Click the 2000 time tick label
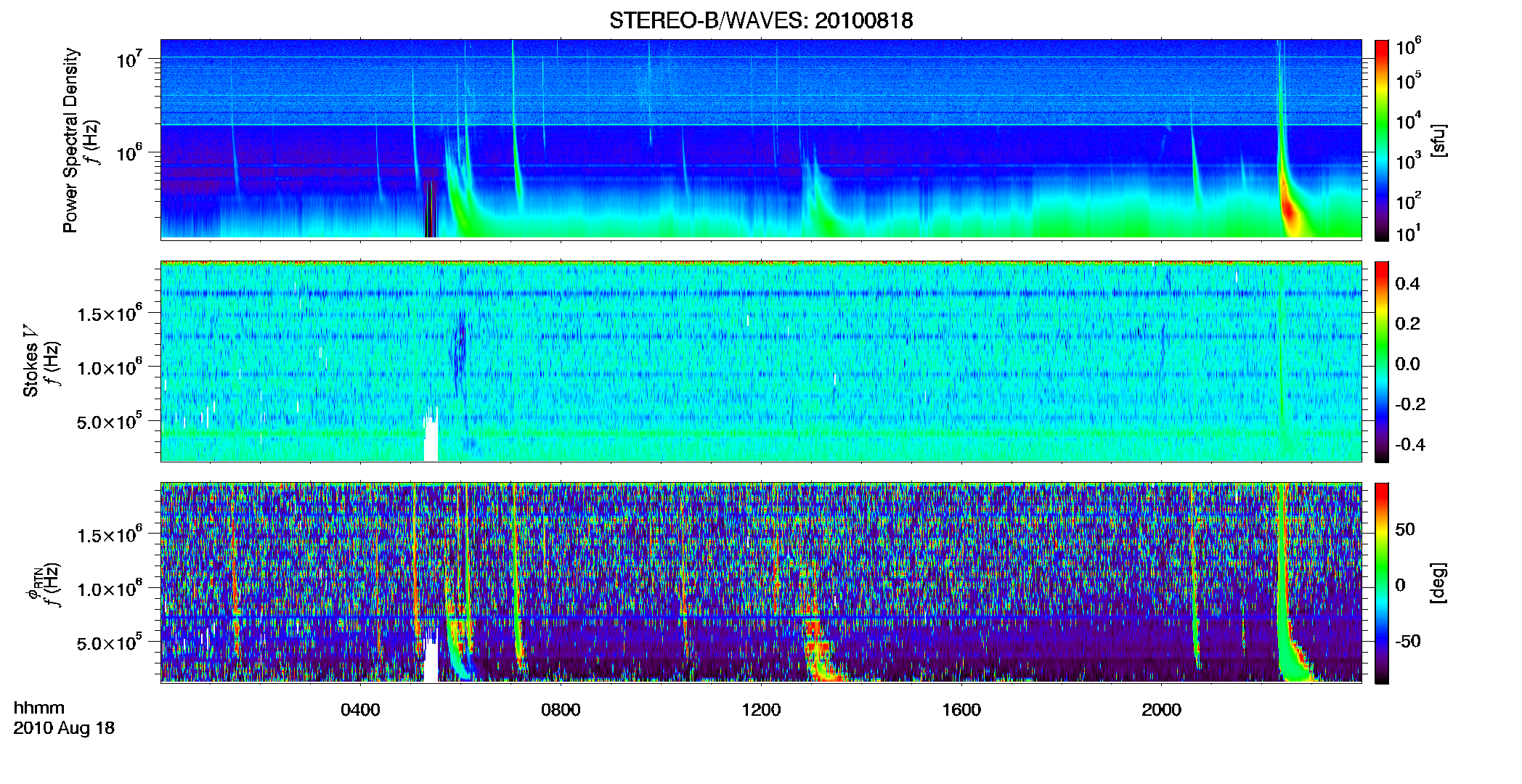The width and height of the screenshot is (1522, 784). coord(1161,710)
